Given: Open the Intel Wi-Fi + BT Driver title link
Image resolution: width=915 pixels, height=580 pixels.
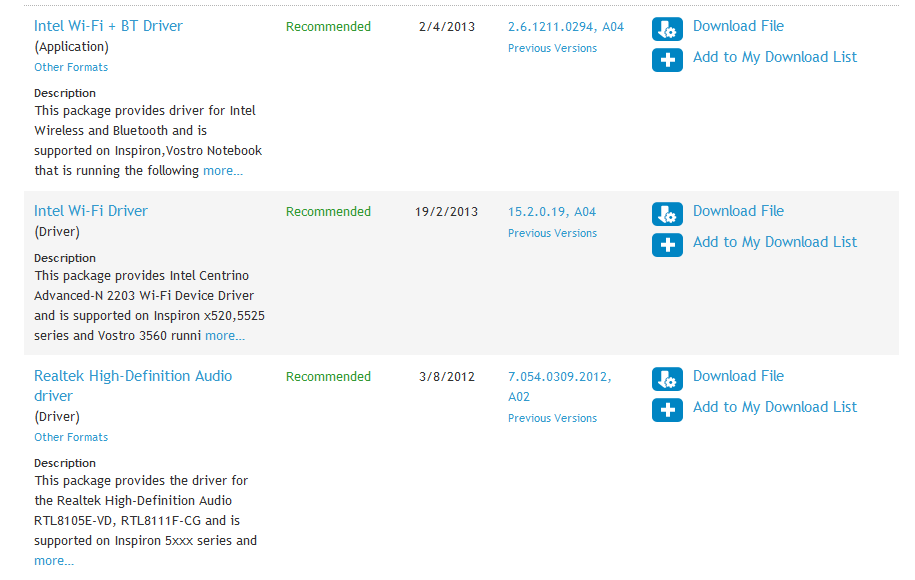Looking at the screenshot, I should pyautogui.click(x=108, y=26).
